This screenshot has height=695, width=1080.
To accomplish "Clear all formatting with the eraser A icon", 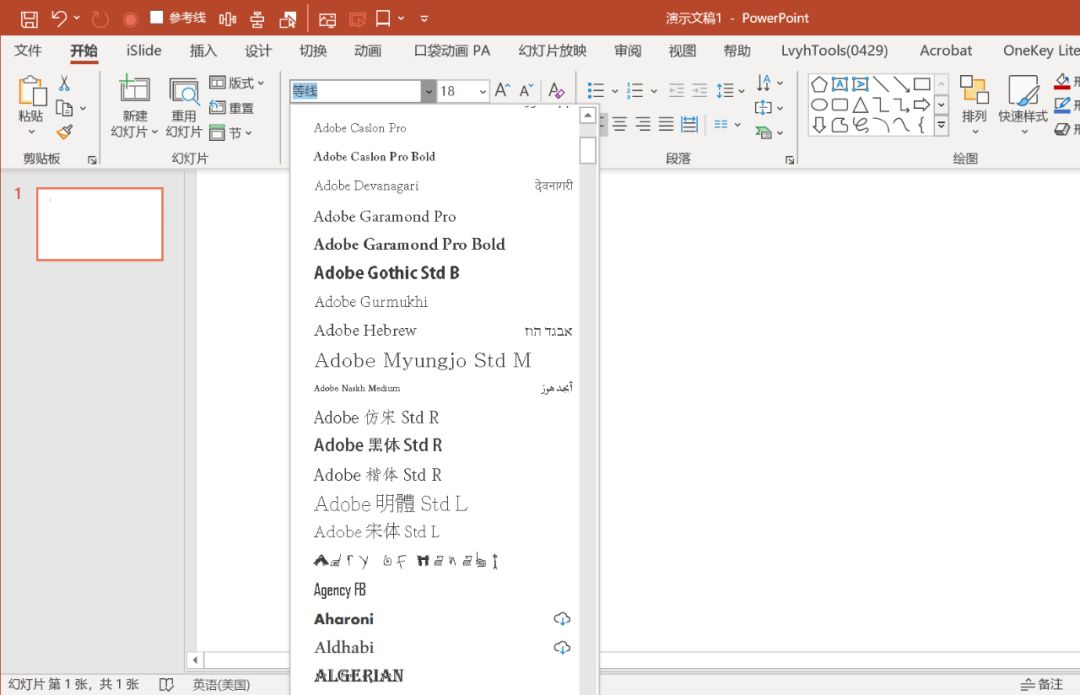I will point(557,90).
